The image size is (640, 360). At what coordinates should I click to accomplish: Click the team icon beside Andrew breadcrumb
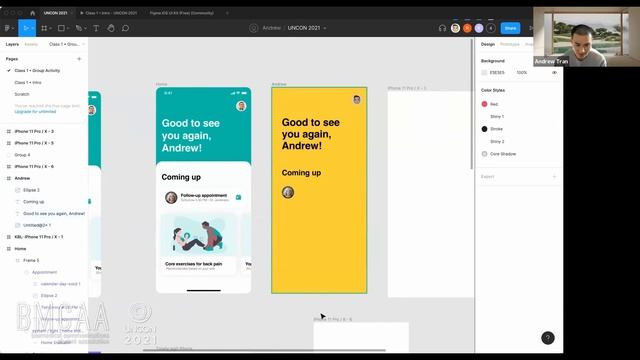(253, 28)
